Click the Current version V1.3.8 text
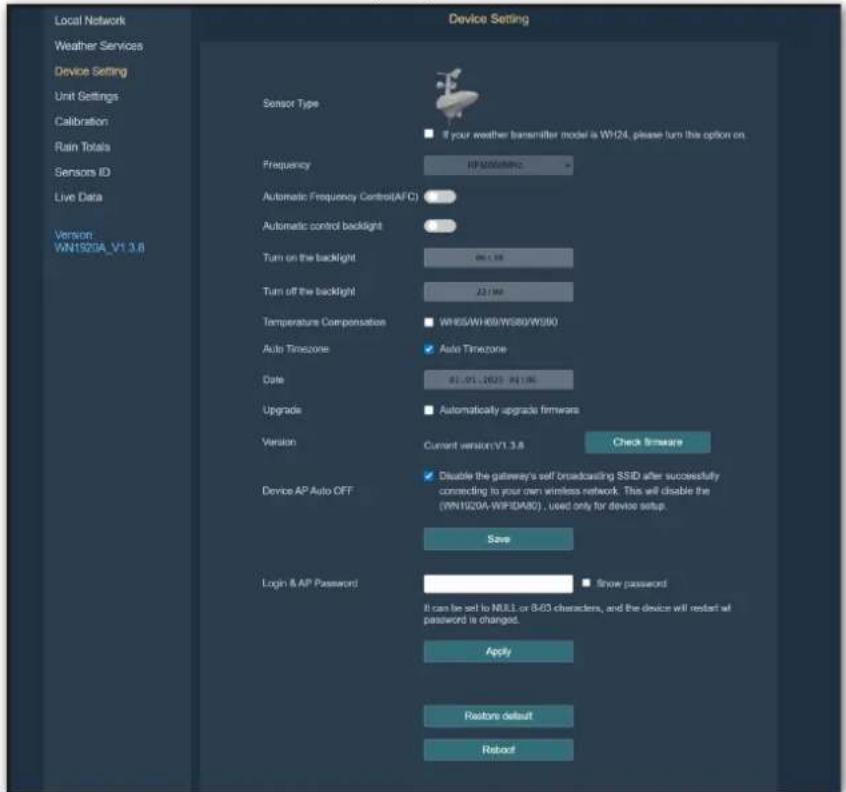Viewport: 846px width, 792px height. tap(473, 446)
